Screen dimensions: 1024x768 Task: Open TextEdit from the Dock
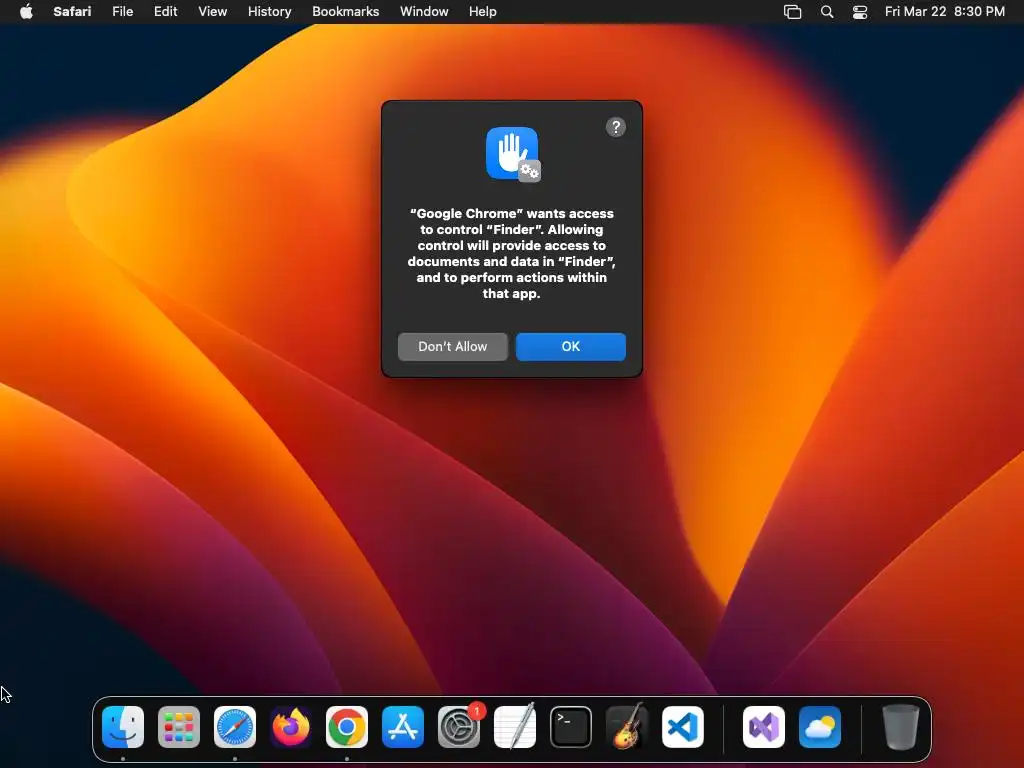point(515,727)
